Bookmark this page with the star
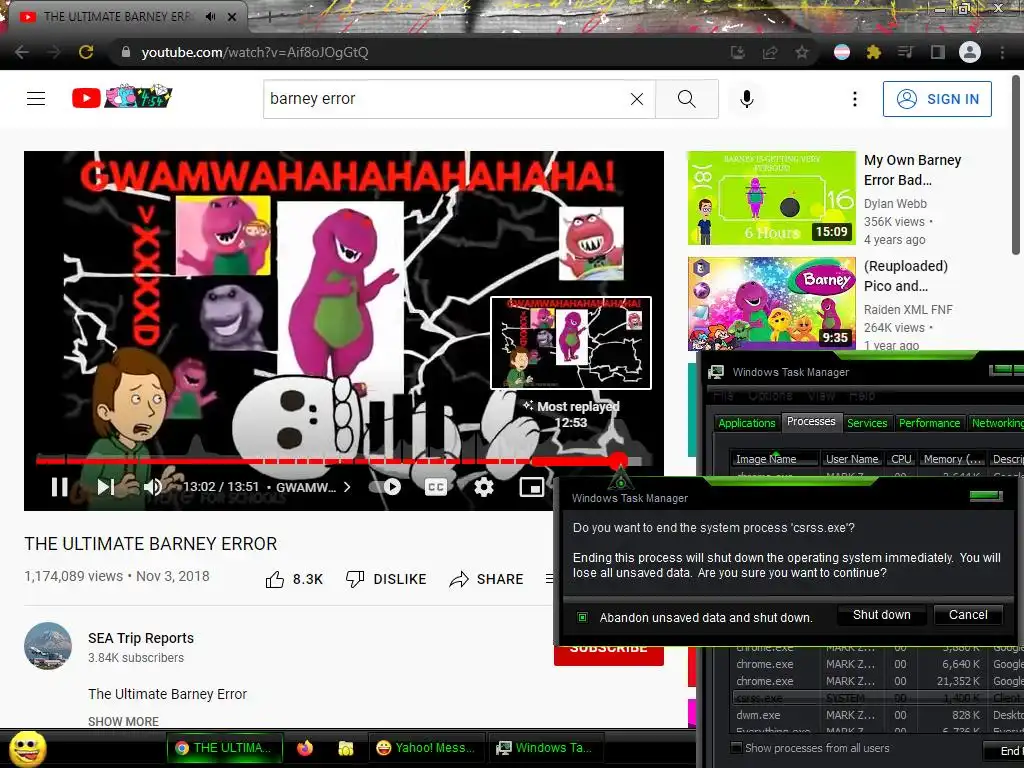 [802, 52]
